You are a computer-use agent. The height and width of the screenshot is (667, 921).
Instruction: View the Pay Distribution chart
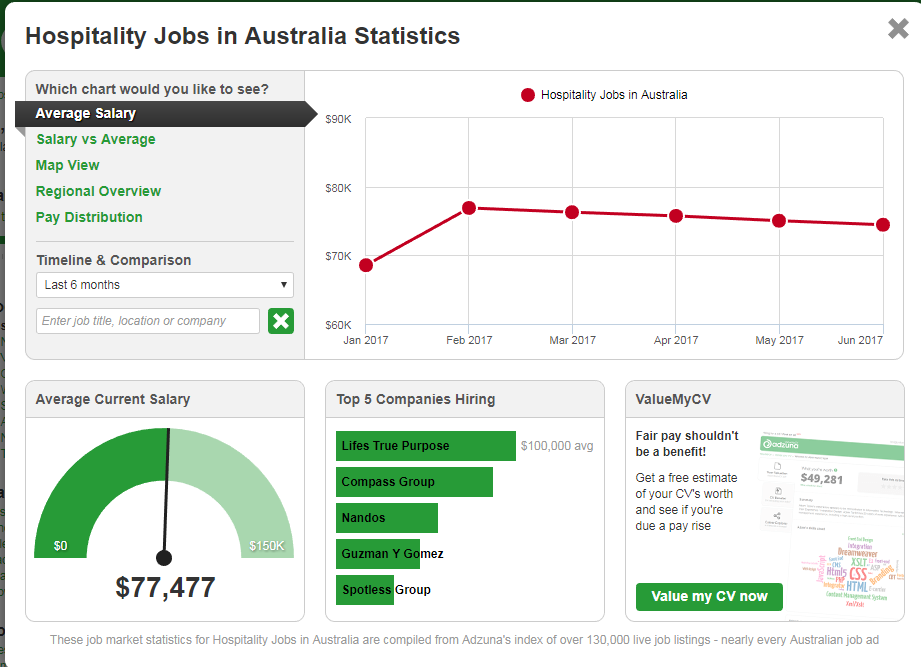point(89,217)
